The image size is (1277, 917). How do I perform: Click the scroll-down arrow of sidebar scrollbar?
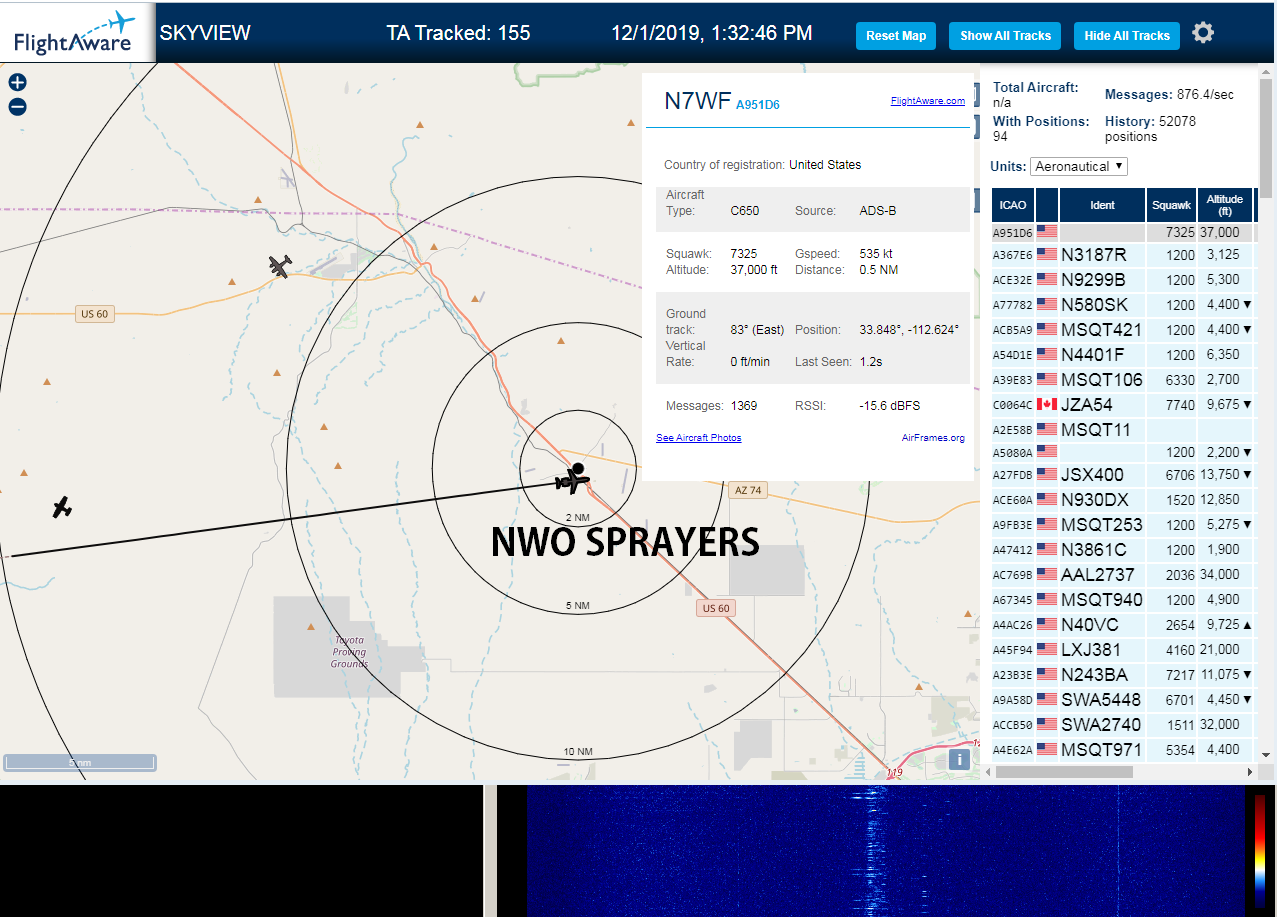1266,755
